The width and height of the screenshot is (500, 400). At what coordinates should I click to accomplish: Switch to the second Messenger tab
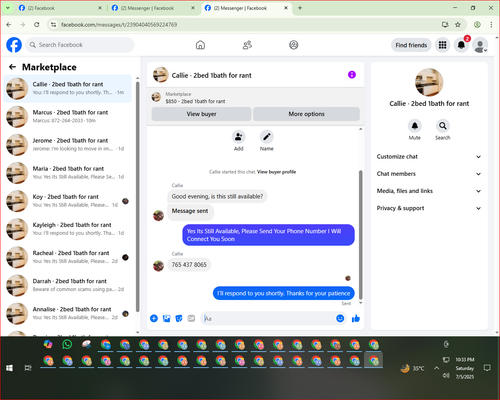click(153, 8)
